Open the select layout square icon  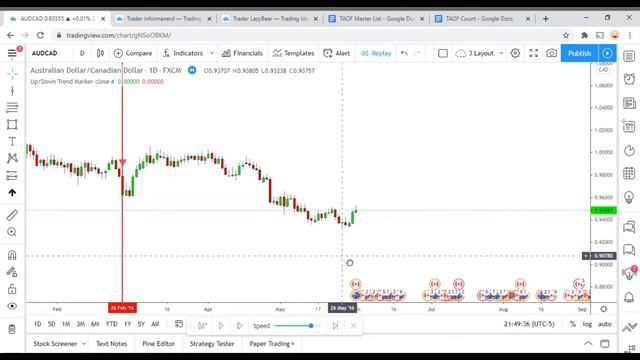tap(443, 53)
